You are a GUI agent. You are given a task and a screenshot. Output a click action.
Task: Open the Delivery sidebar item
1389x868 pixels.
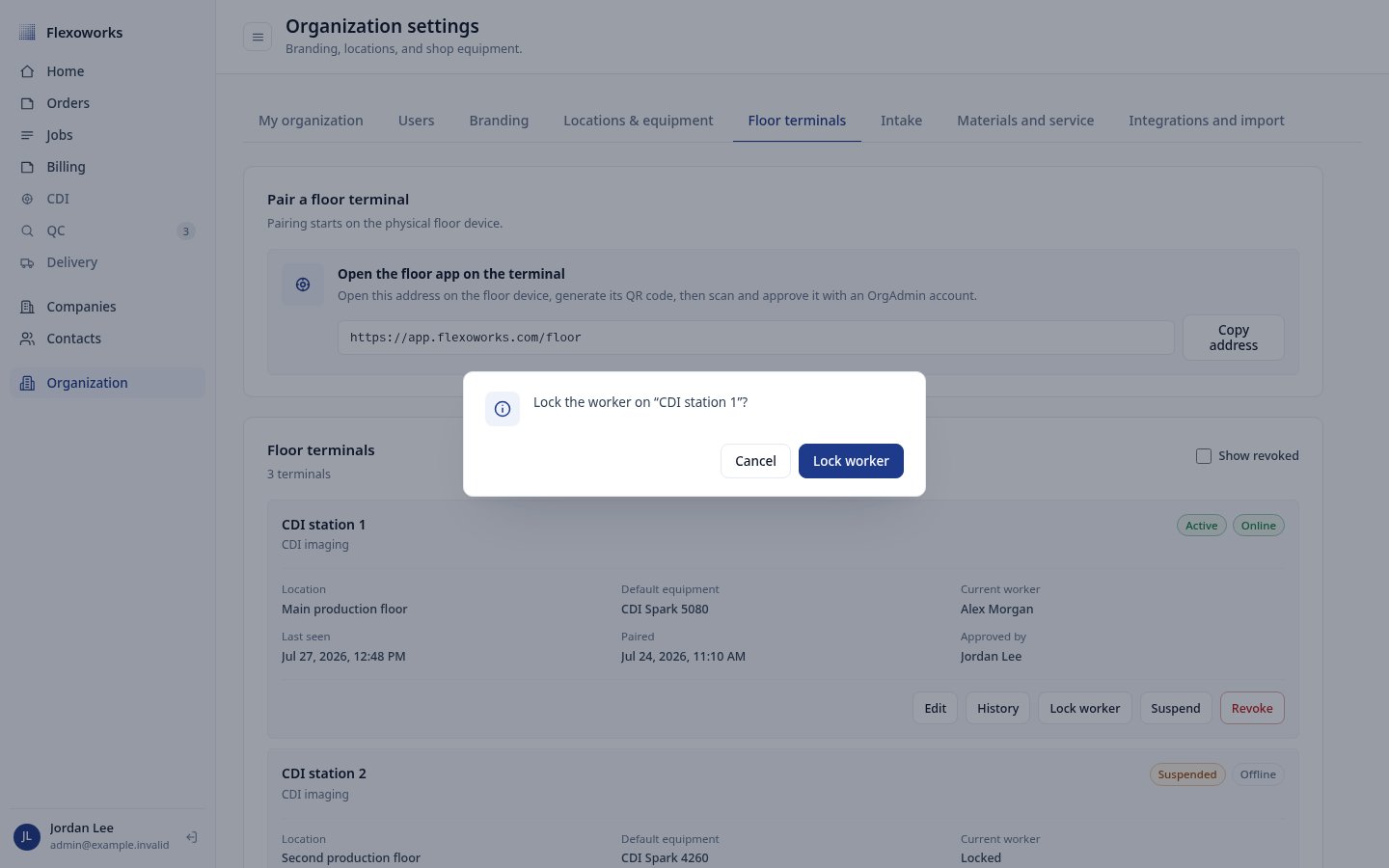(107, 262)
